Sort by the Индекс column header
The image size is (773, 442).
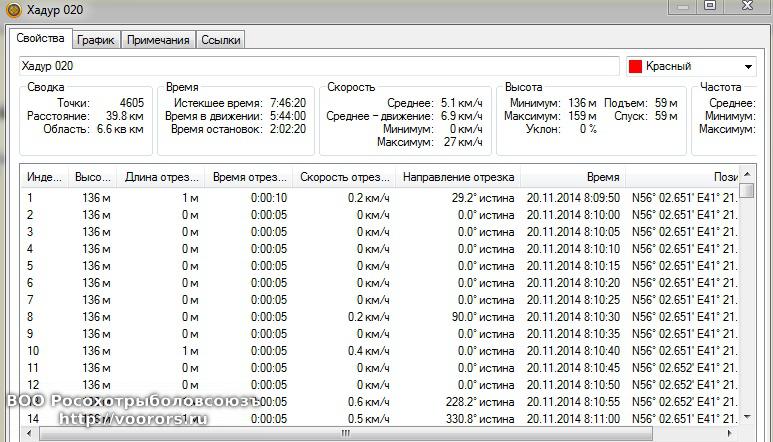(x=44, y=177)
